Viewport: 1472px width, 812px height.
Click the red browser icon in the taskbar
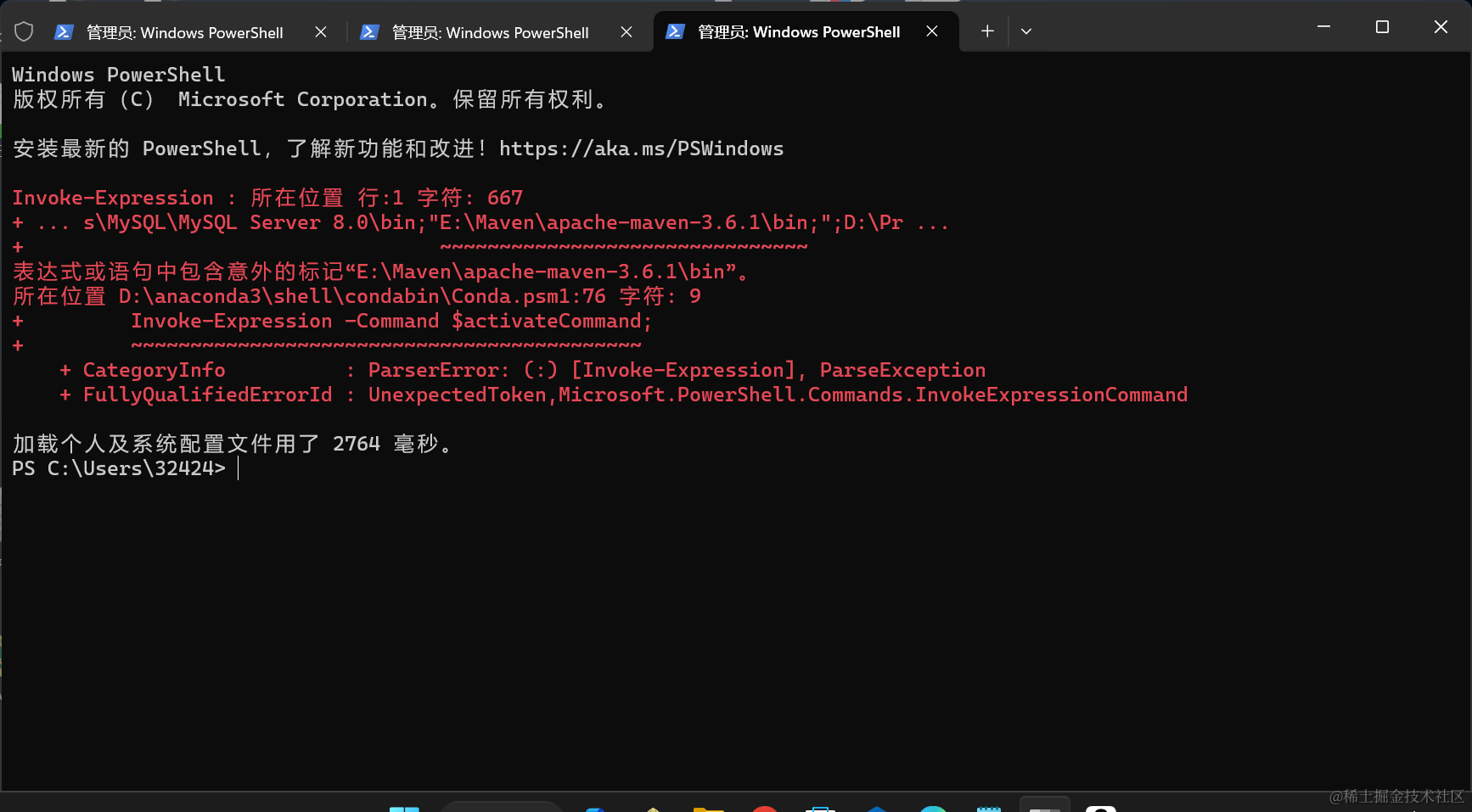click(x=765, y=807)
